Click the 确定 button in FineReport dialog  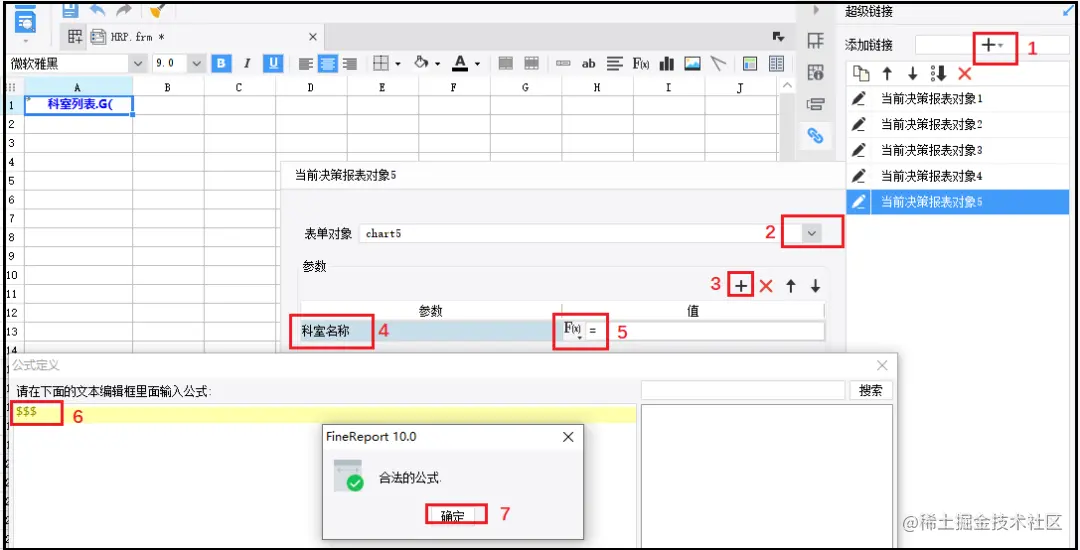[x=453, y=516]
